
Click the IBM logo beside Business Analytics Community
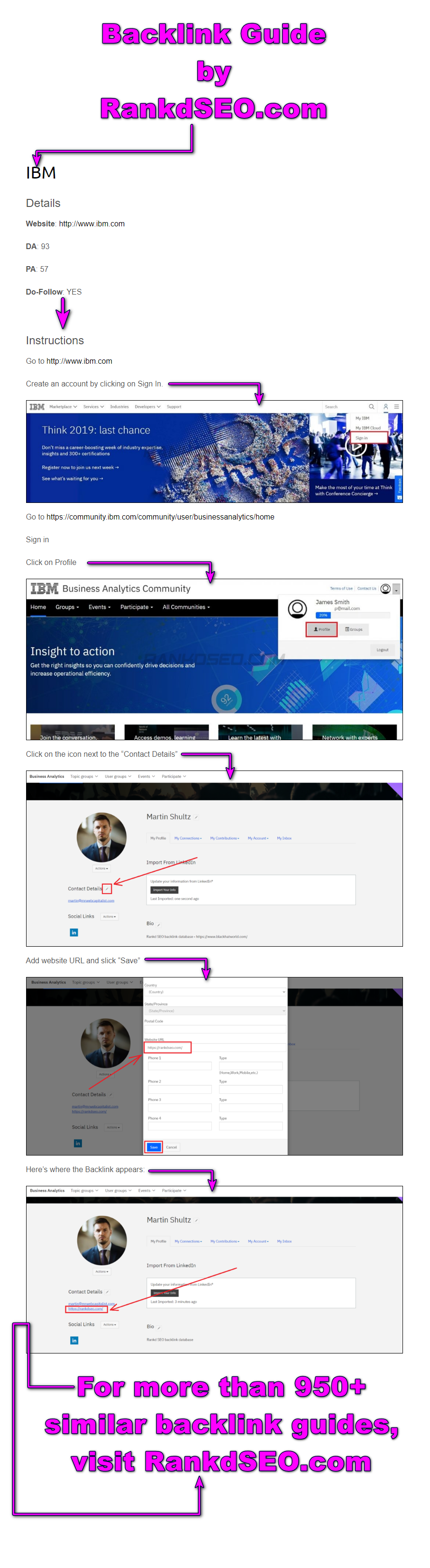pos(45,589)
